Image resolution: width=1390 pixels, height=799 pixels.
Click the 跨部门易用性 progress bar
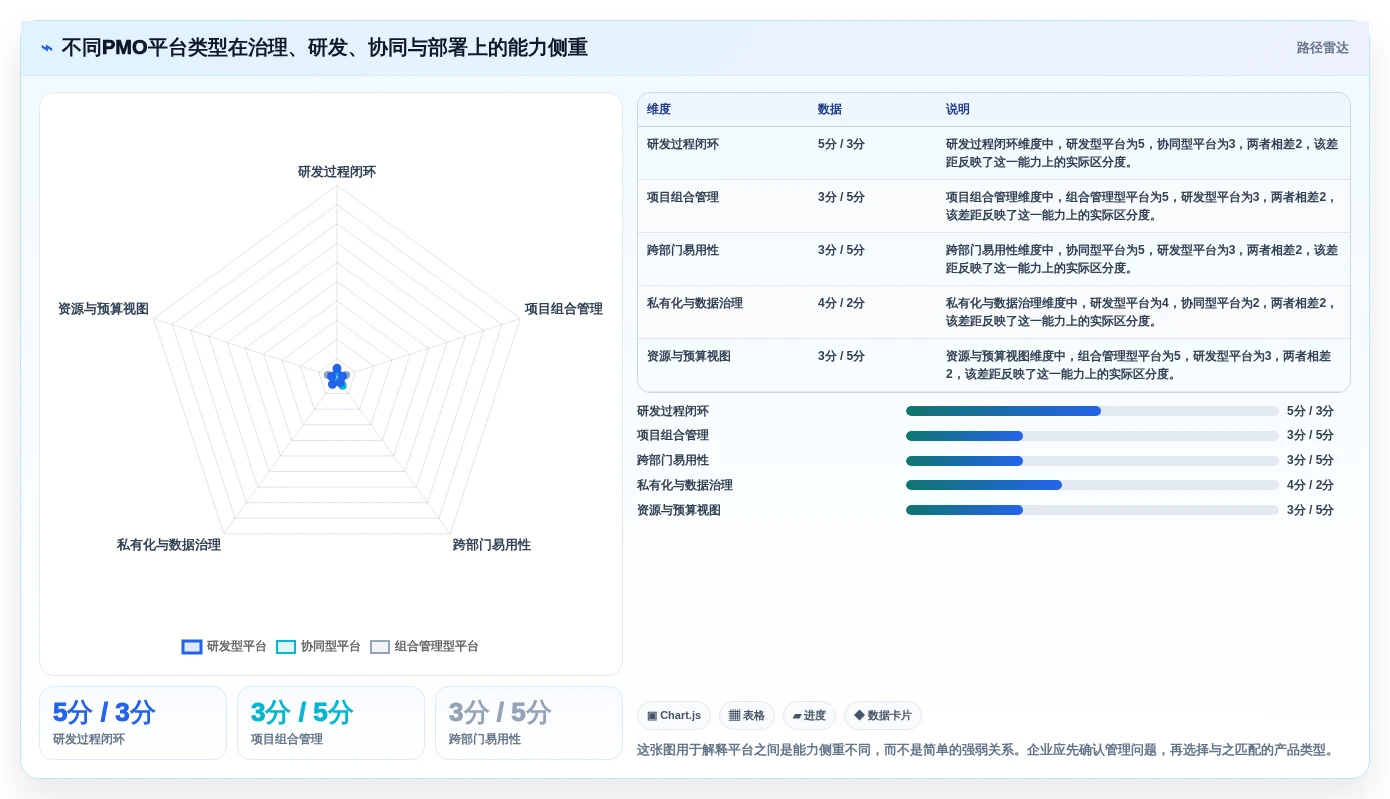coord(1092,461)
